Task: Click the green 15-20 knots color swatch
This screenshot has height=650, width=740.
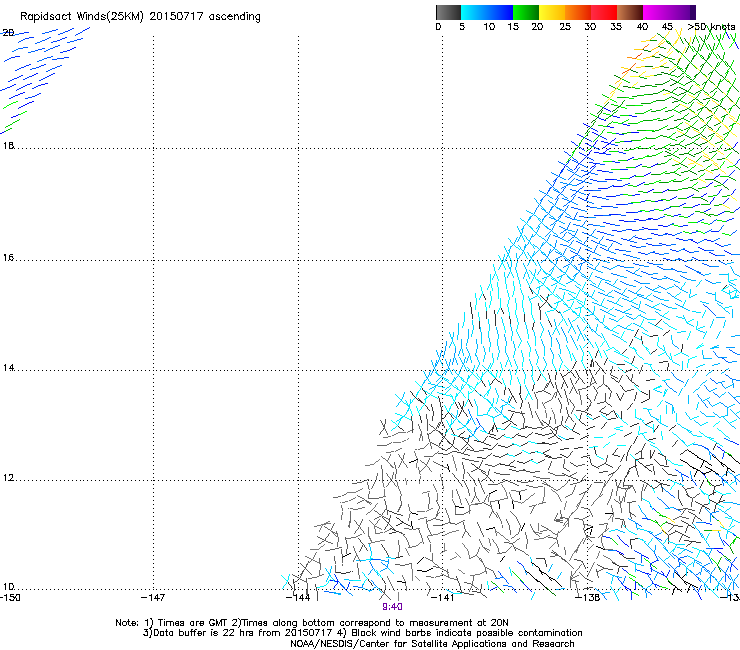Action: (x=526, y=12)
